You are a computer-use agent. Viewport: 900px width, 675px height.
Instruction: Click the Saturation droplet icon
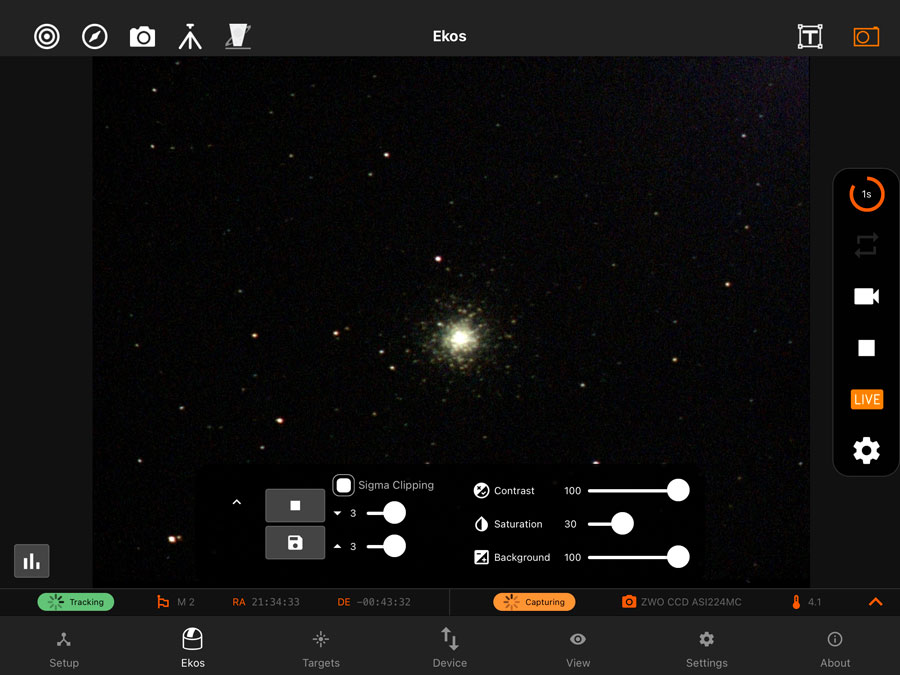coord(481,524)
